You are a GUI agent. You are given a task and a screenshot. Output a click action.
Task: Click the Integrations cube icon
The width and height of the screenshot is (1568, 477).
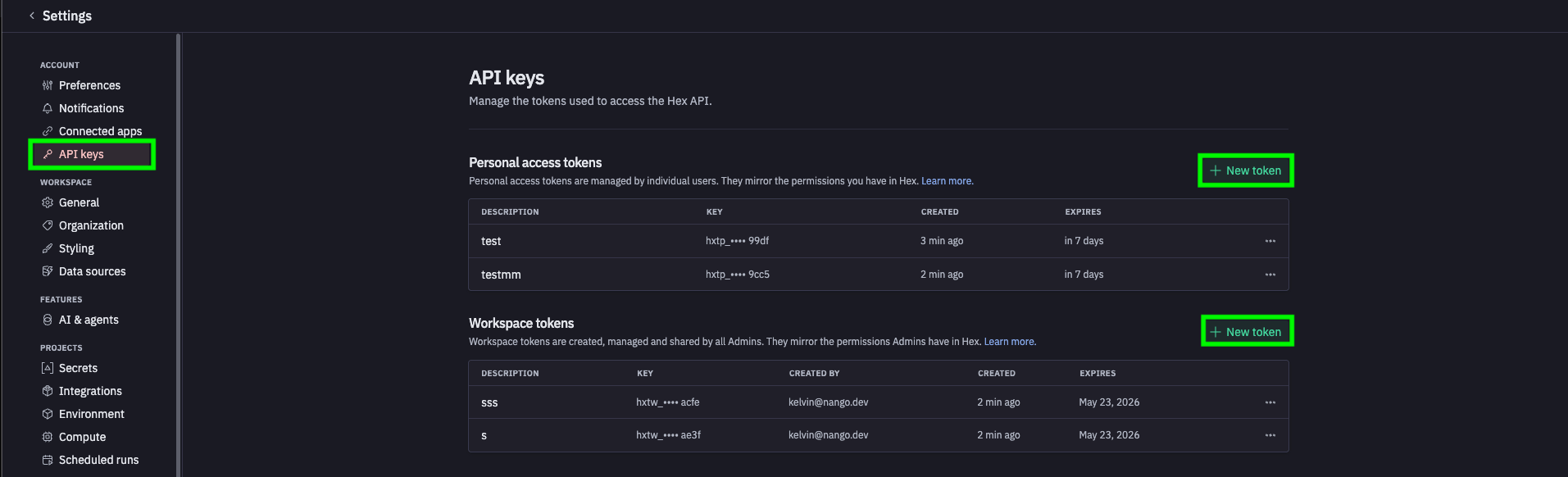pos(48,391)
